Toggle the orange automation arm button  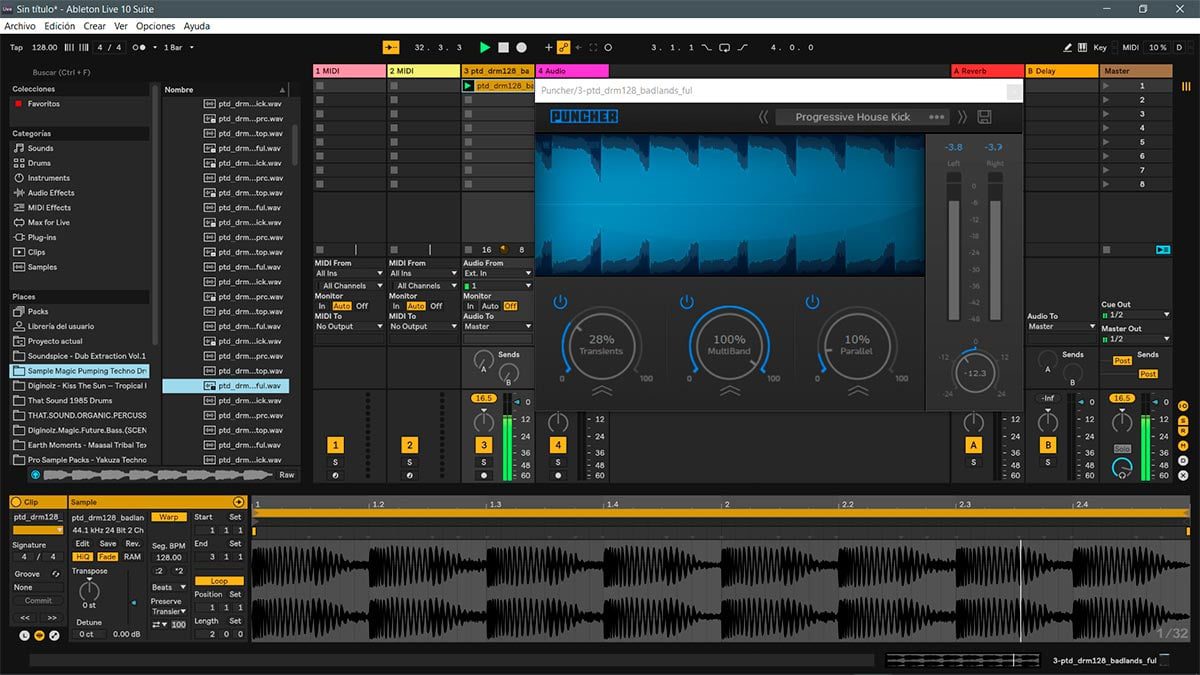564,47
